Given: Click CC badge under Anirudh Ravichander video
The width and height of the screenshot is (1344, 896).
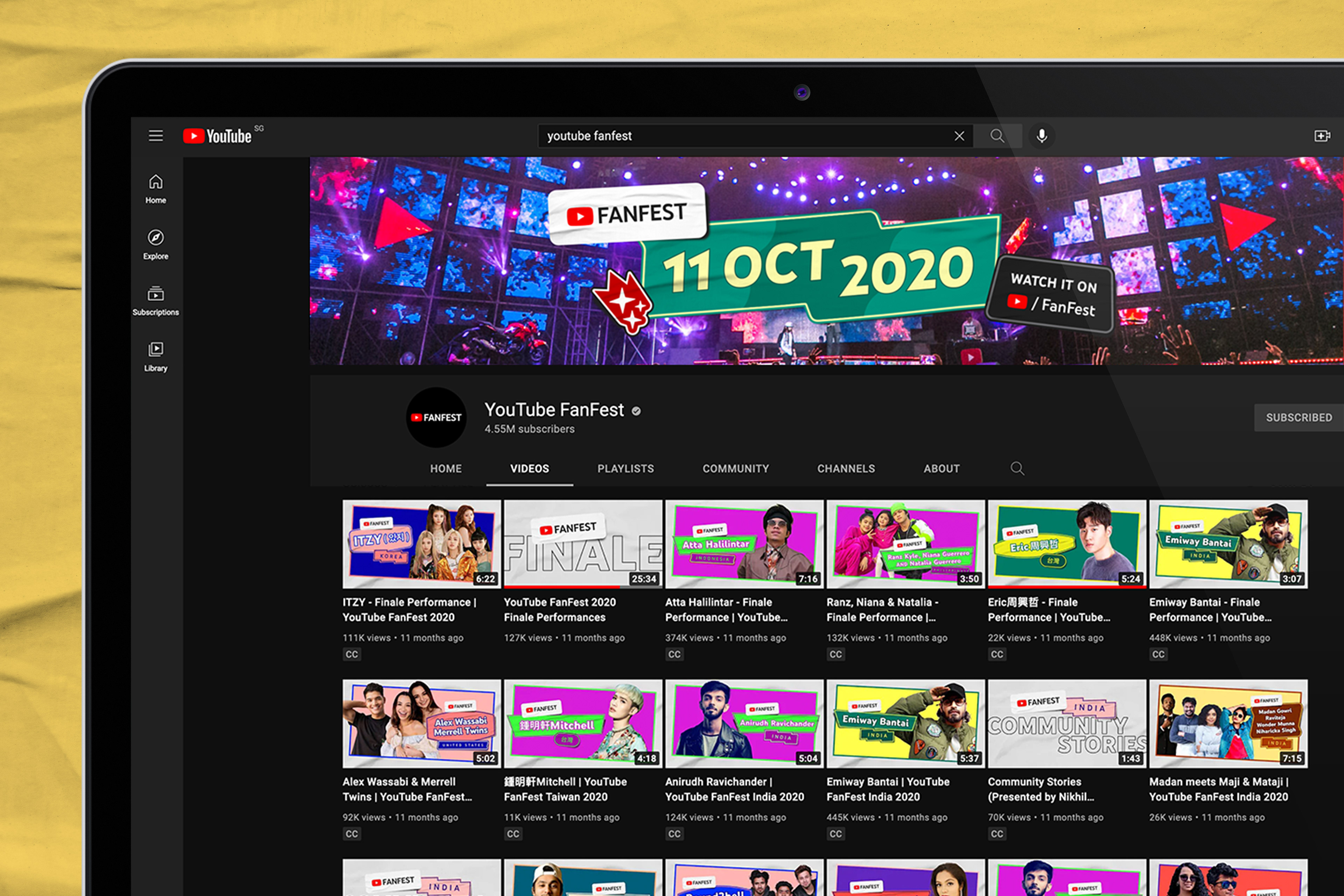Looking at the screenshot, I should (x=674, y=834).
